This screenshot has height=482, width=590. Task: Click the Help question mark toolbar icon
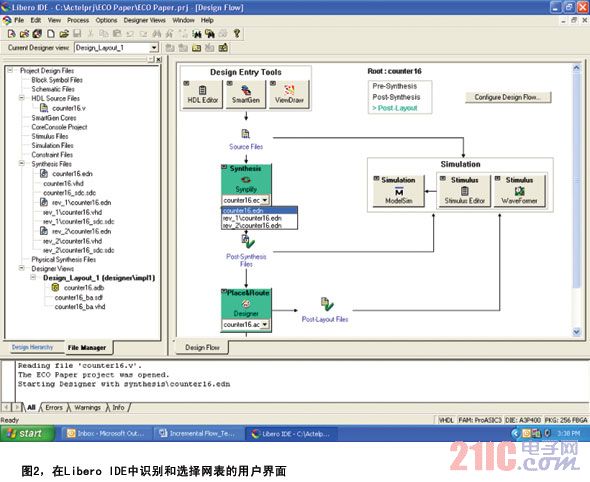pyautogui.click(x=237, y=34)
